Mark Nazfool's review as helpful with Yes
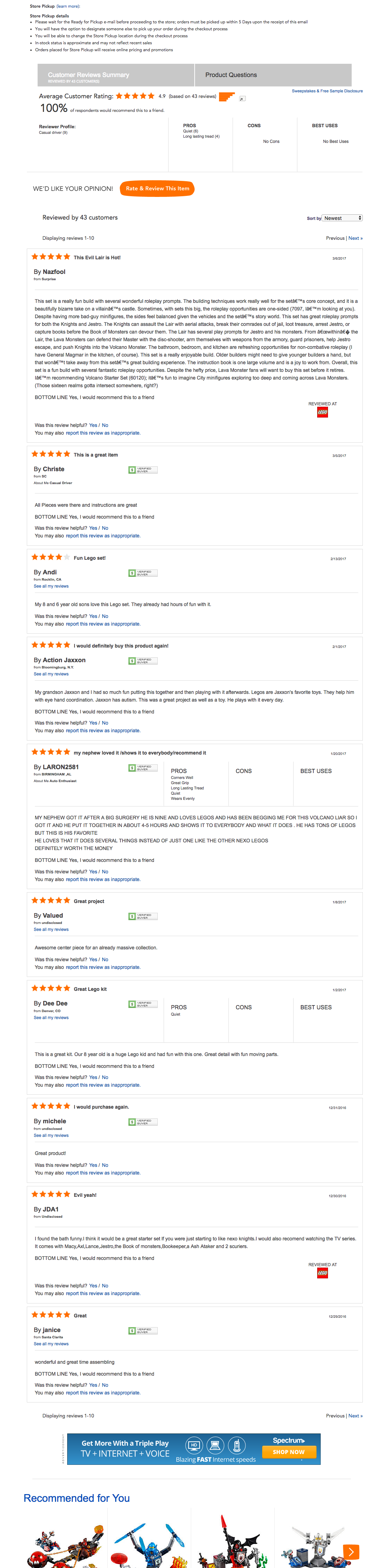Screen dimensions: 383x1568 [93, 426]
